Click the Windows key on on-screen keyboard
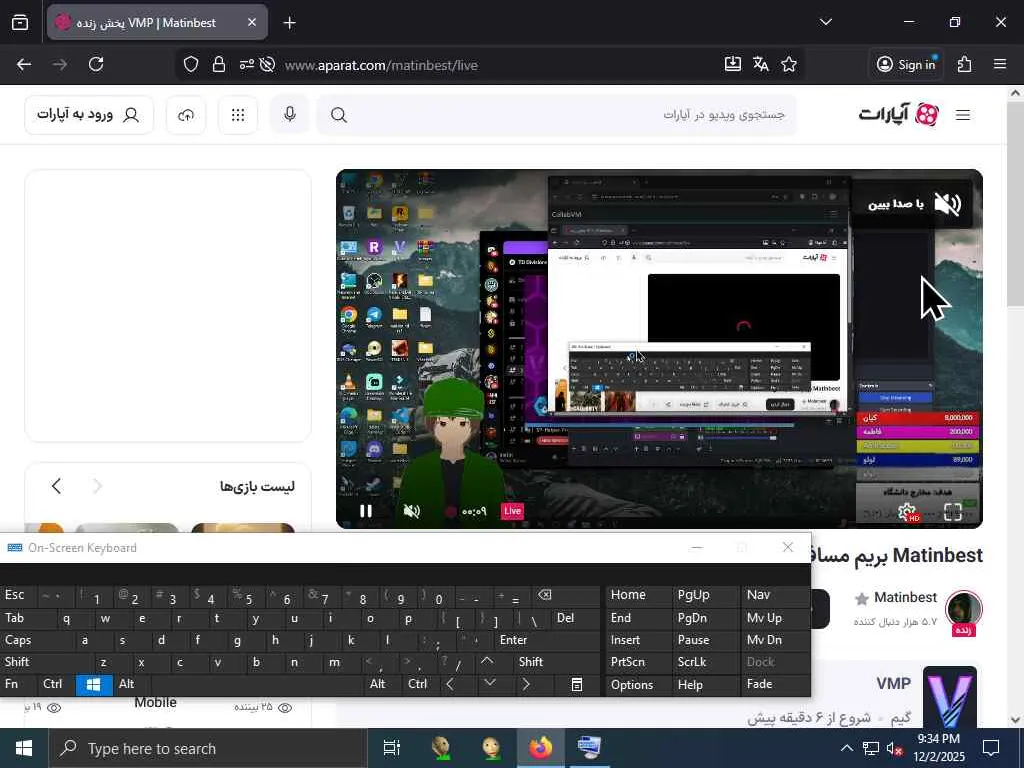 click(94, 684)
